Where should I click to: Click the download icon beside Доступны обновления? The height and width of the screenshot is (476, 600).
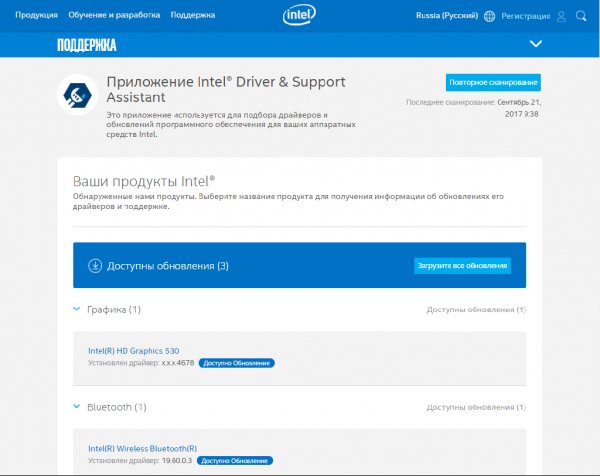pyautogui.click(x=95, y=266)
